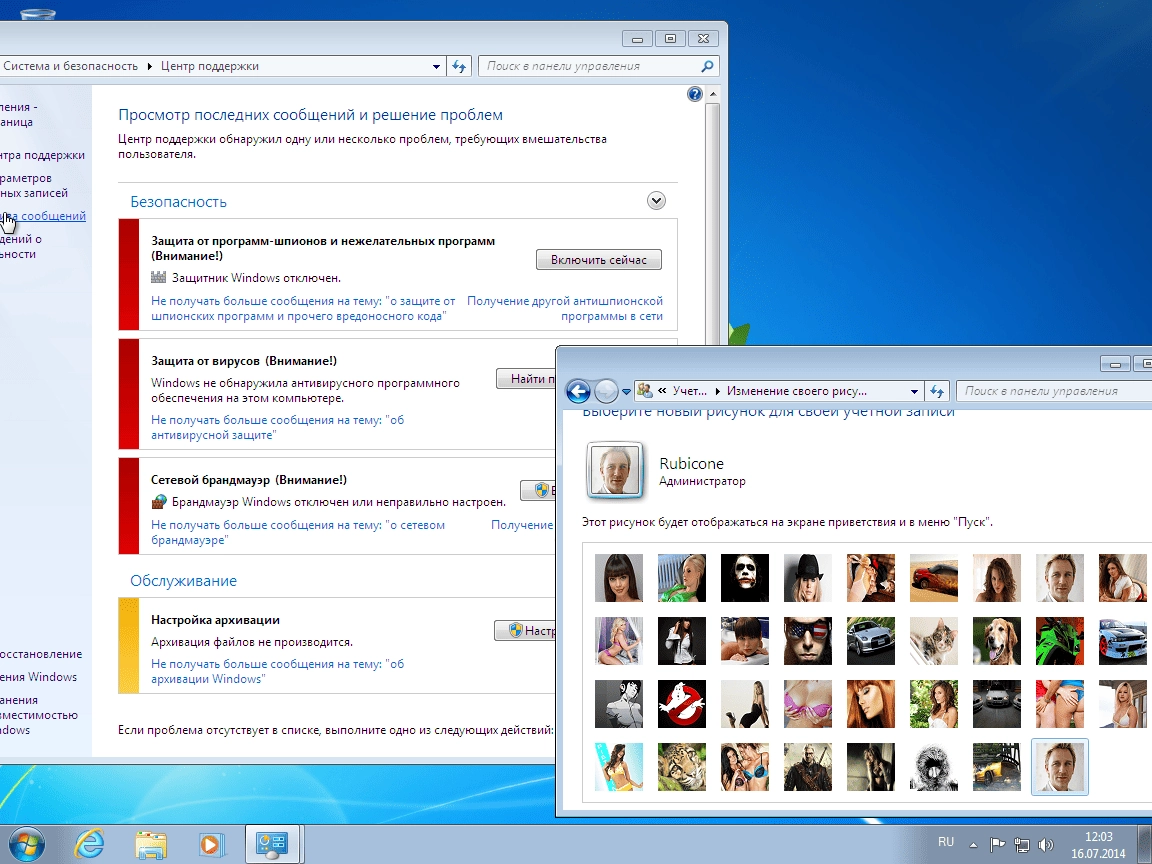
Task: Open Action Center address bar history dropdown
Action: coord(436,66)
